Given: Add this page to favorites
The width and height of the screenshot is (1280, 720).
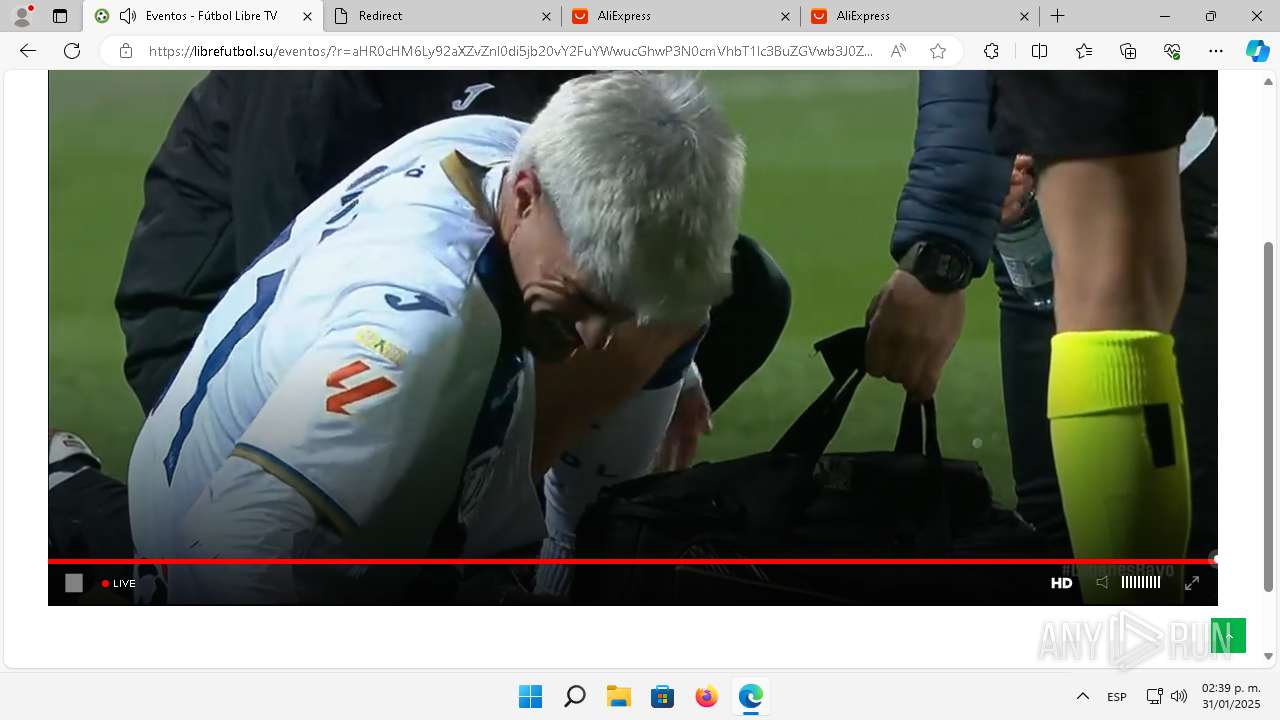Looking at the screenshot, I should coord(938,51).
